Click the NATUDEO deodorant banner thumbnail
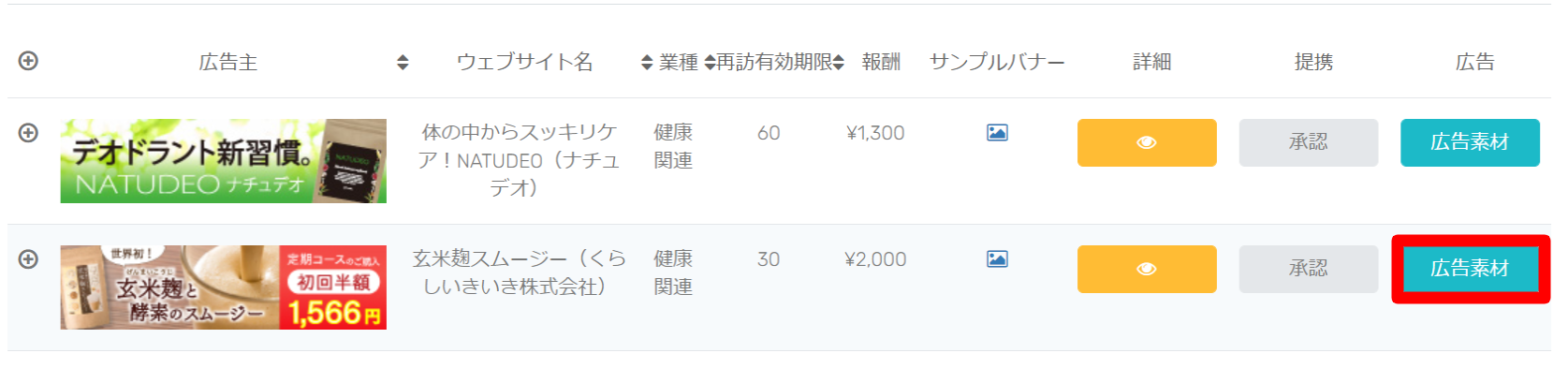The height and width of the screenshot is (368, 1568). tap(223, 161)
